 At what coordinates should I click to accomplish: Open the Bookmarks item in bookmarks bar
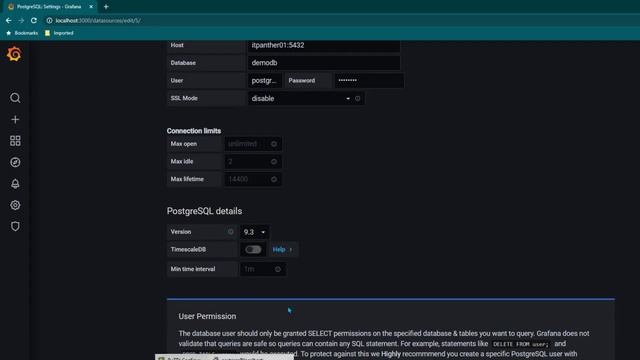coord(22,33)
